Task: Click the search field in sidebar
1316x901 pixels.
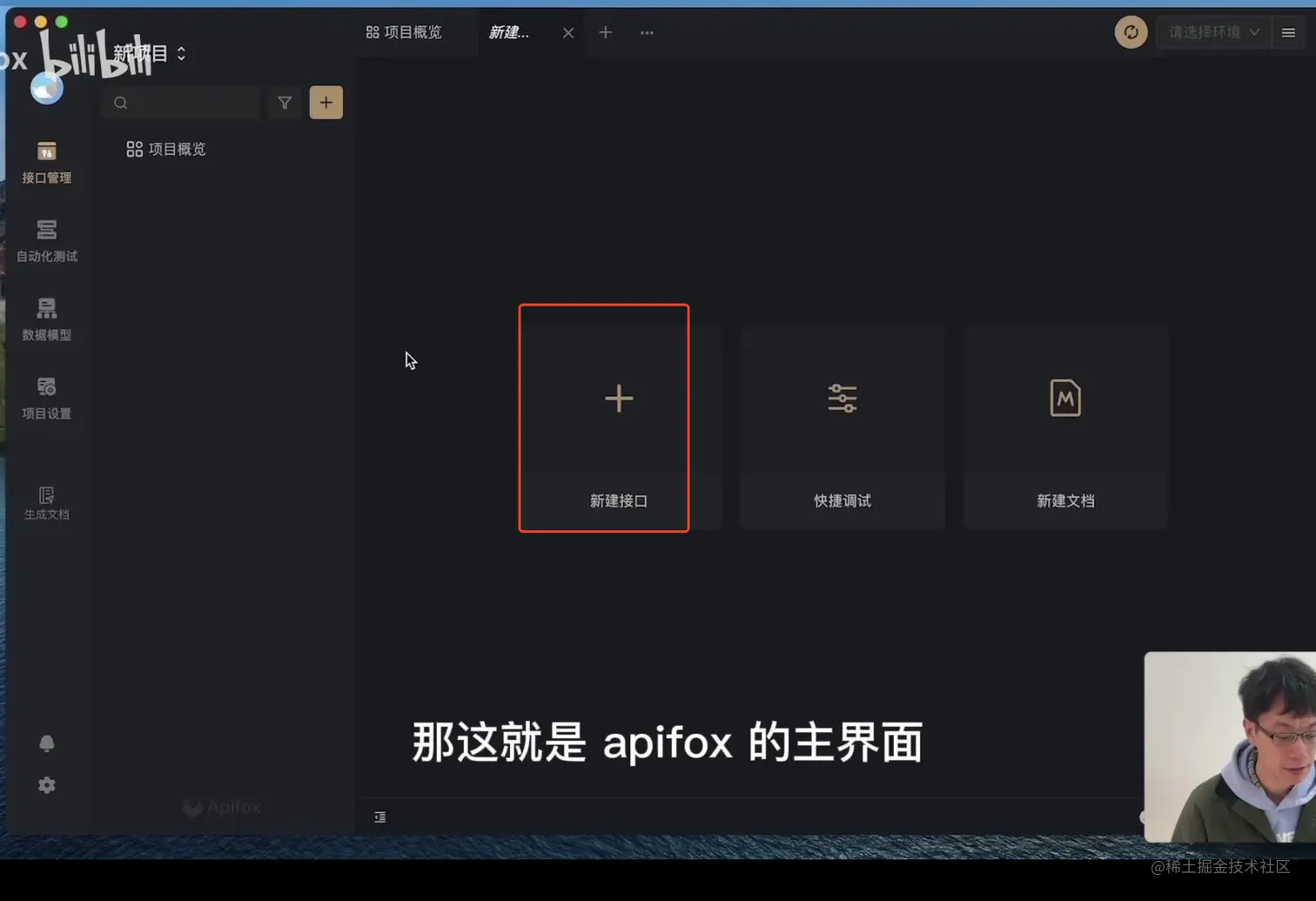Action: 182,103
